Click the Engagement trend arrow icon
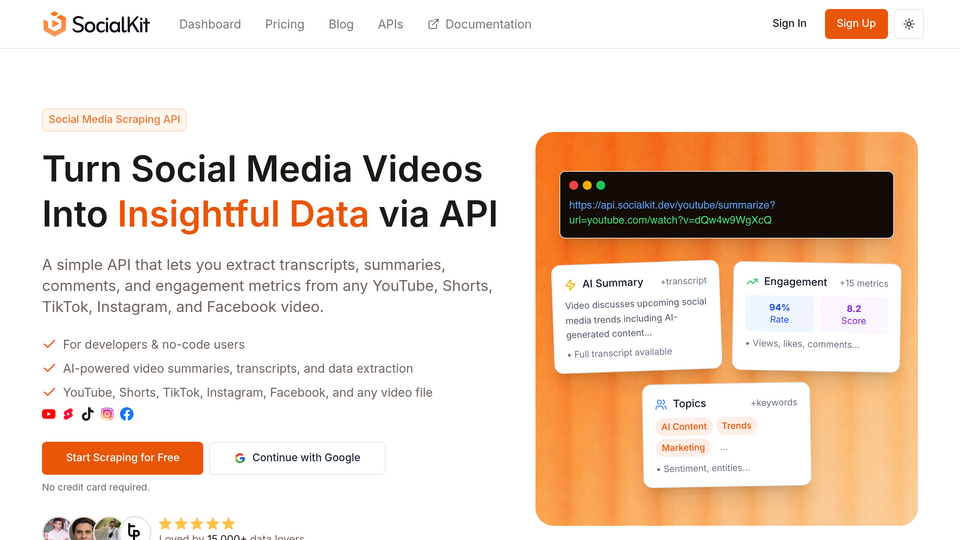This screenshot has width=960, height=540. [752, 282]
